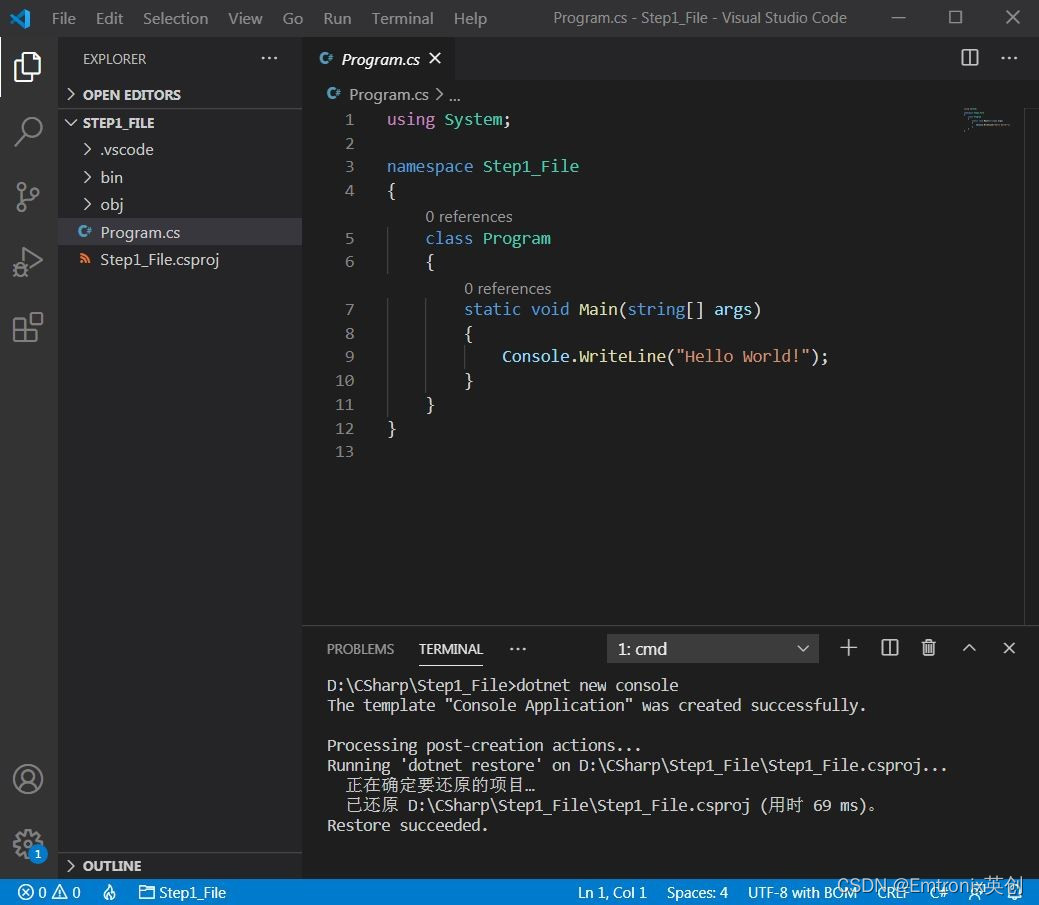Open the File menu
Viewport: 1039px width, 905px height.
pos(64,18)
